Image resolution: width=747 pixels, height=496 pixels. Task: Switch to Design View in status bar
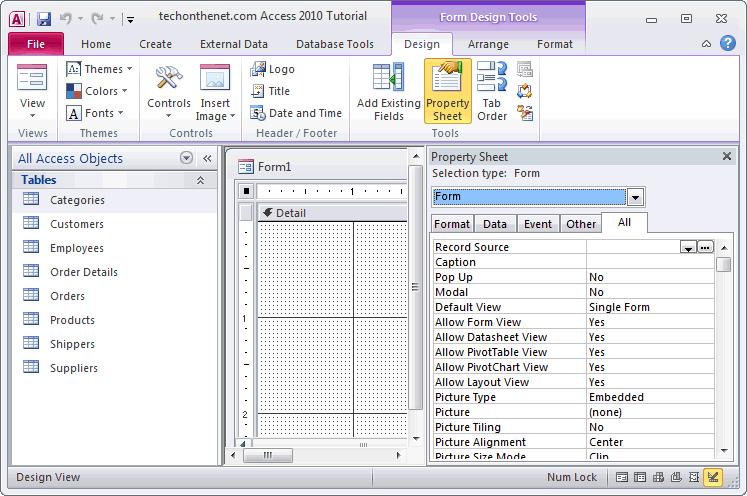point(713,478)
